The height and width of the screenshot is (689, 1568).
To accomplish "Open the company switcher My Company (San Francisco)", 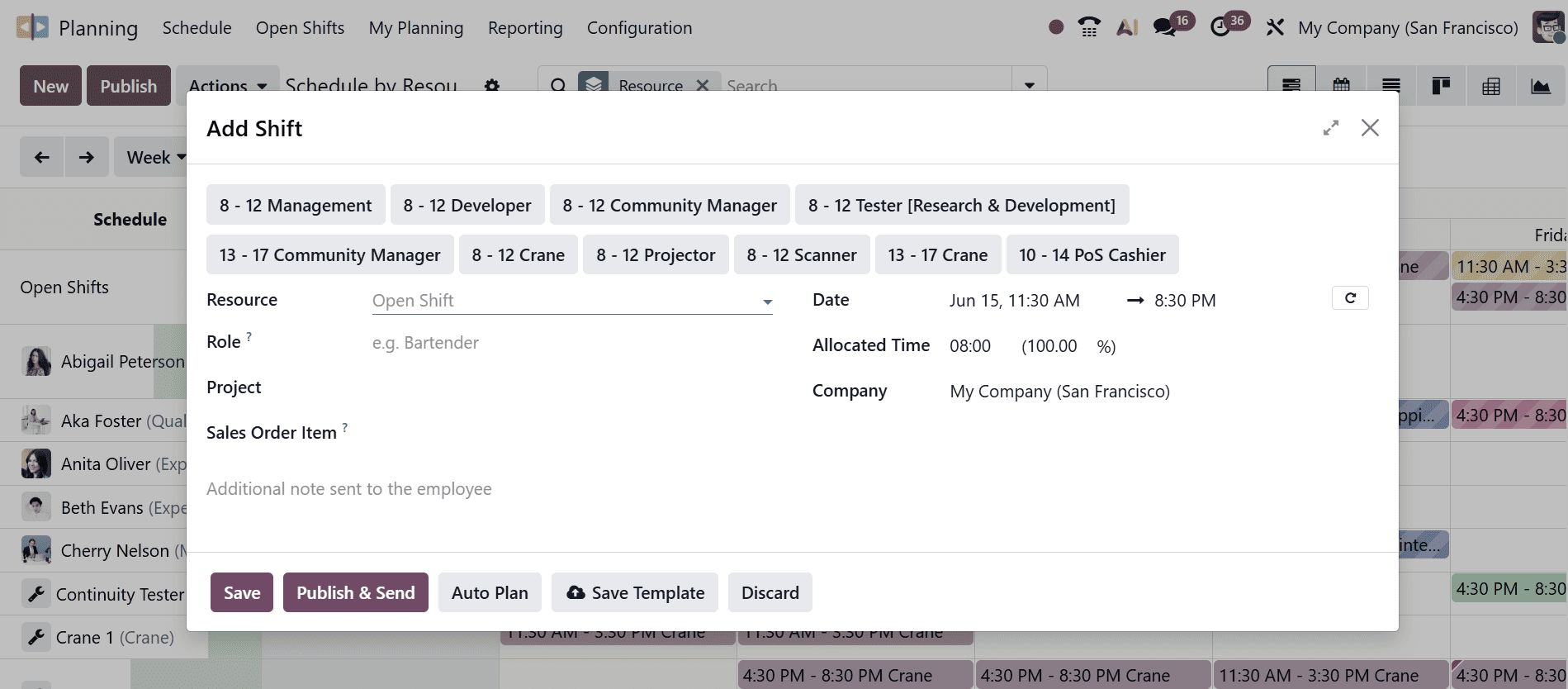I will point(1408,27).
